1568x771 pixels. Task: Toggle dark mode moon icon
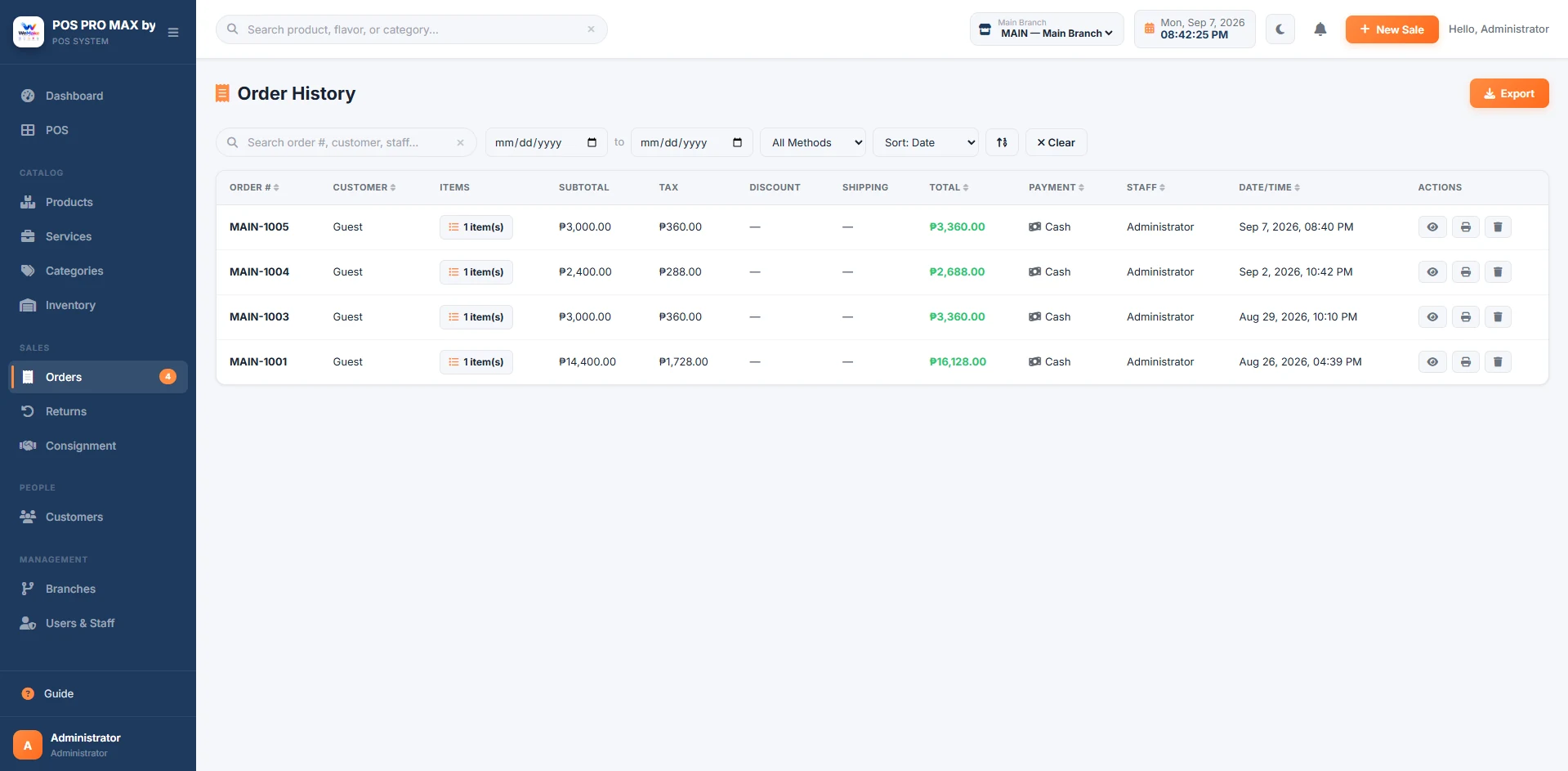pyautogui.click(x=1280, y=29)
